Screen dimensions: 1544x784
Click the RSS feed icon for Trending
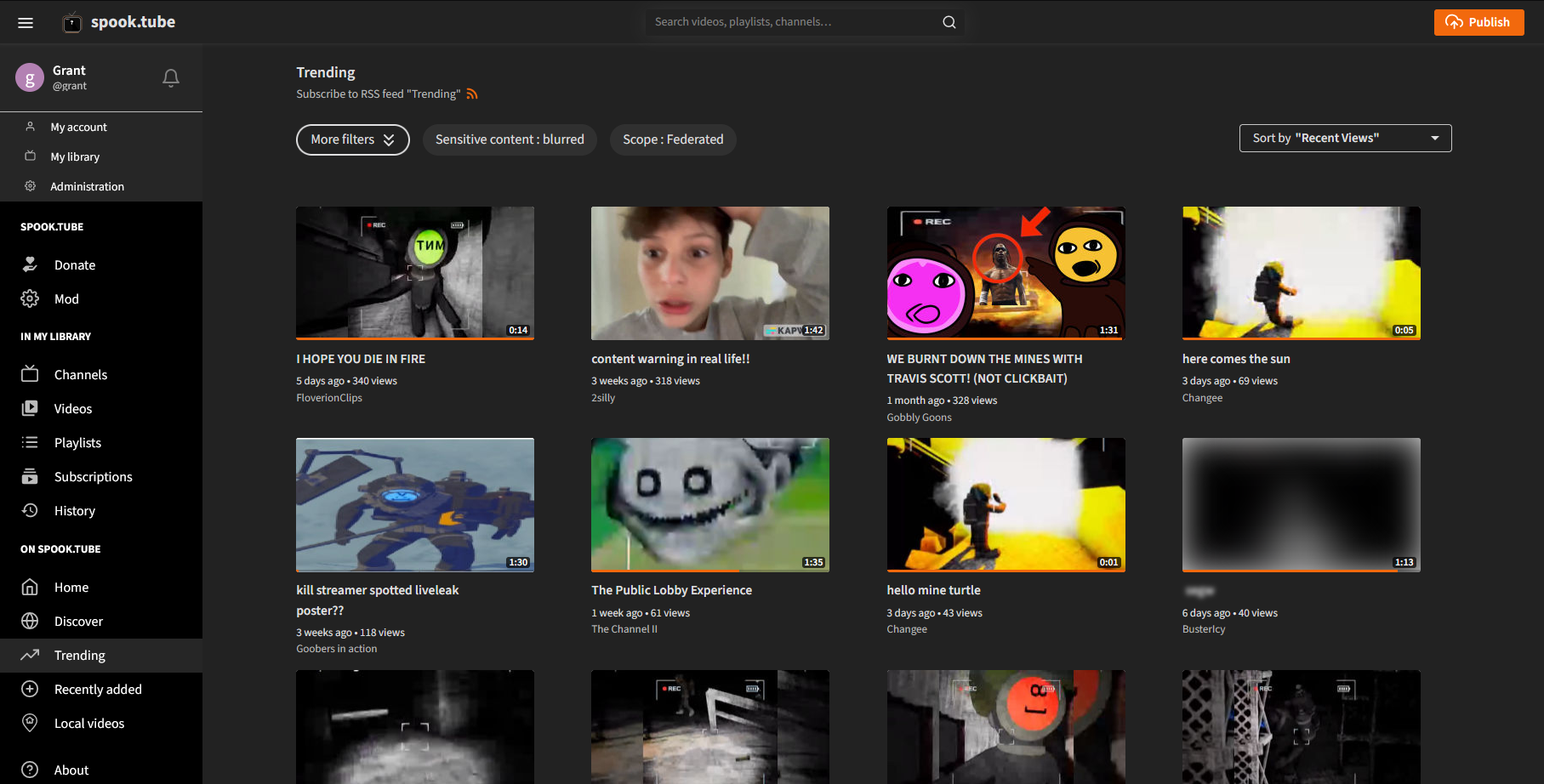point(472,94)
